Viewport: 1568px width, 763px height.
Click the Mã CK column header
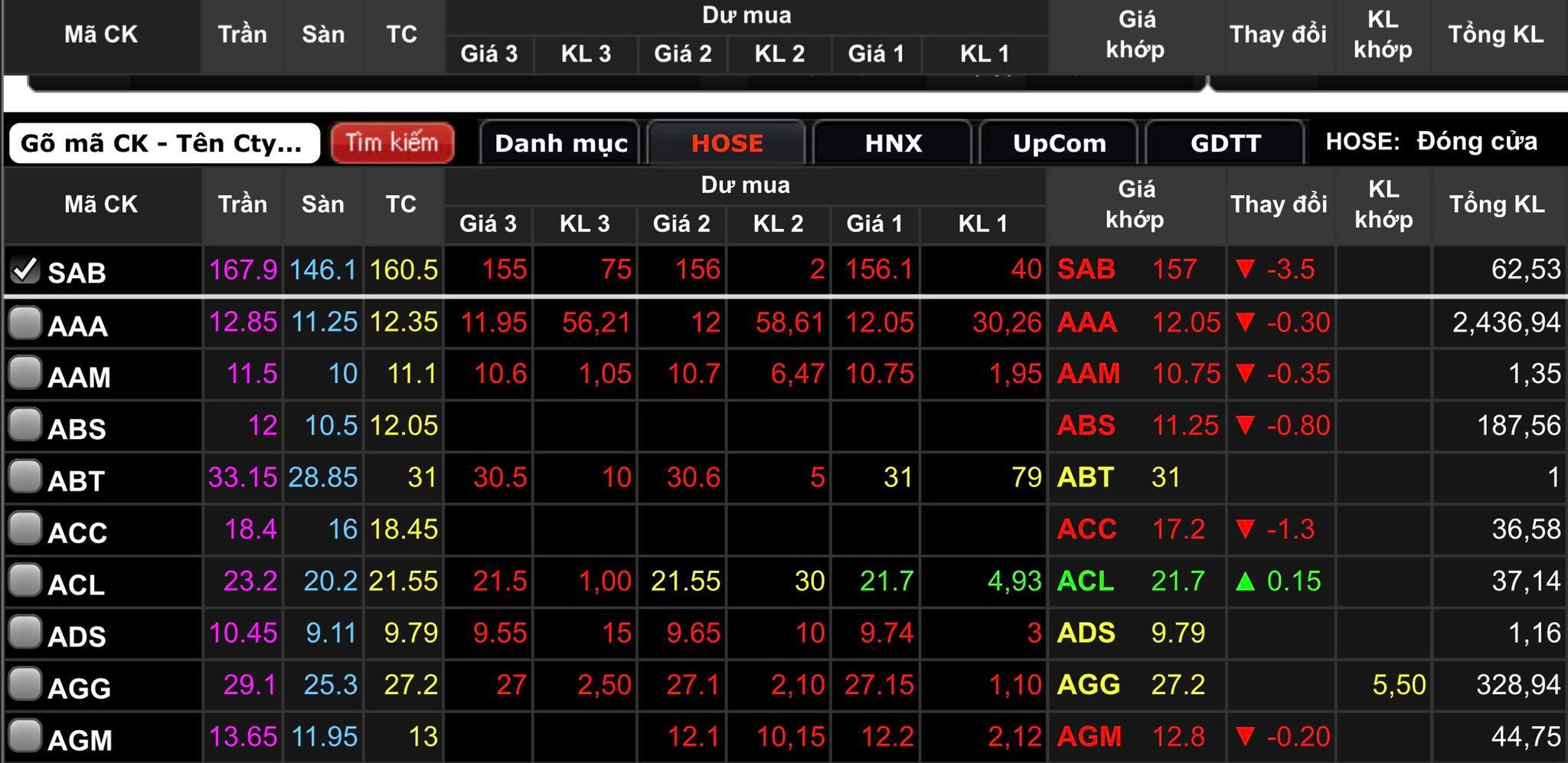101,205
